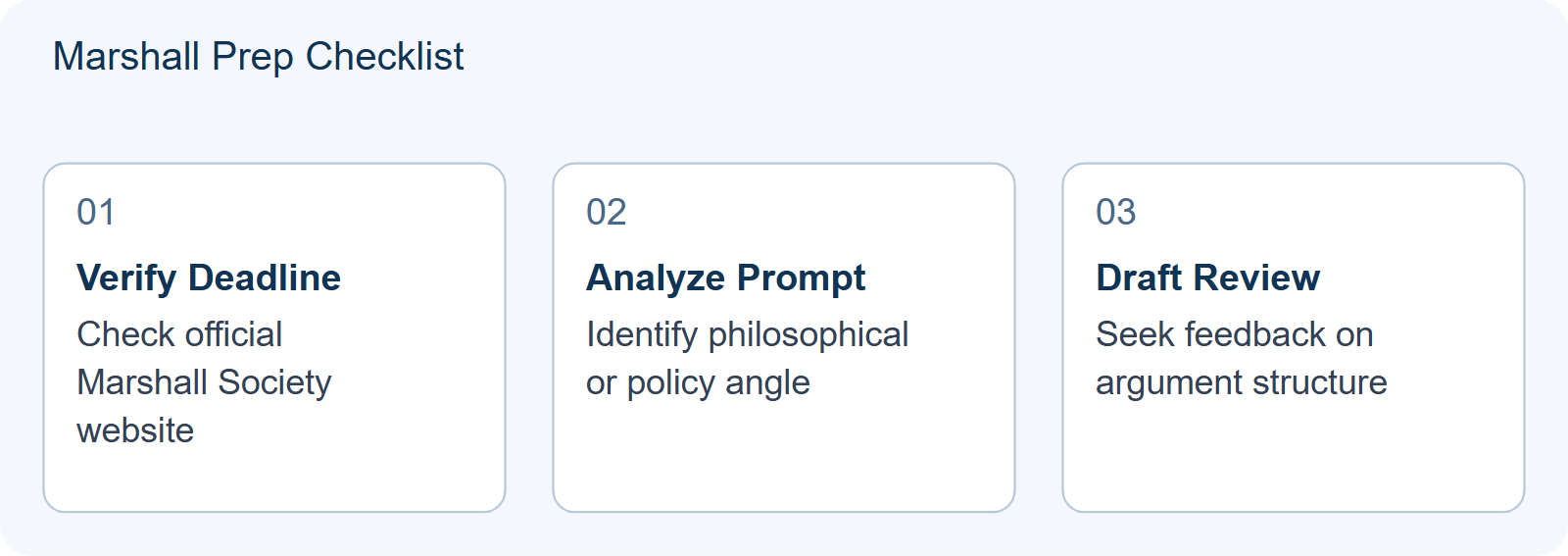Click the word 'website' in card one
Image resolution: width=1568 pixels, height=556 pixels.
(x=135, y=430)
